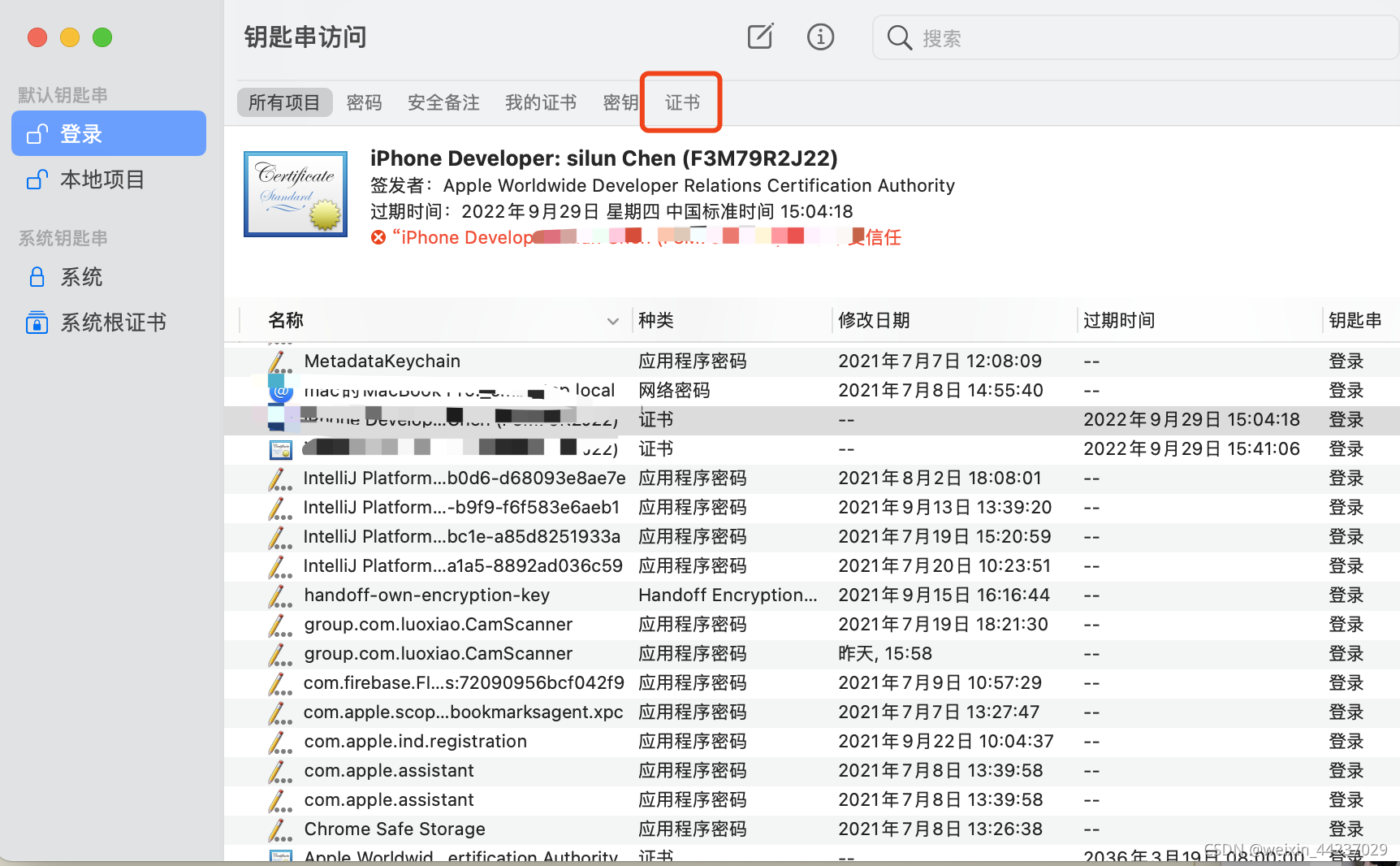This screenshot has width=1400, height=866.
Task: Sort by the 名称 column header
Action: coord(286,320)
